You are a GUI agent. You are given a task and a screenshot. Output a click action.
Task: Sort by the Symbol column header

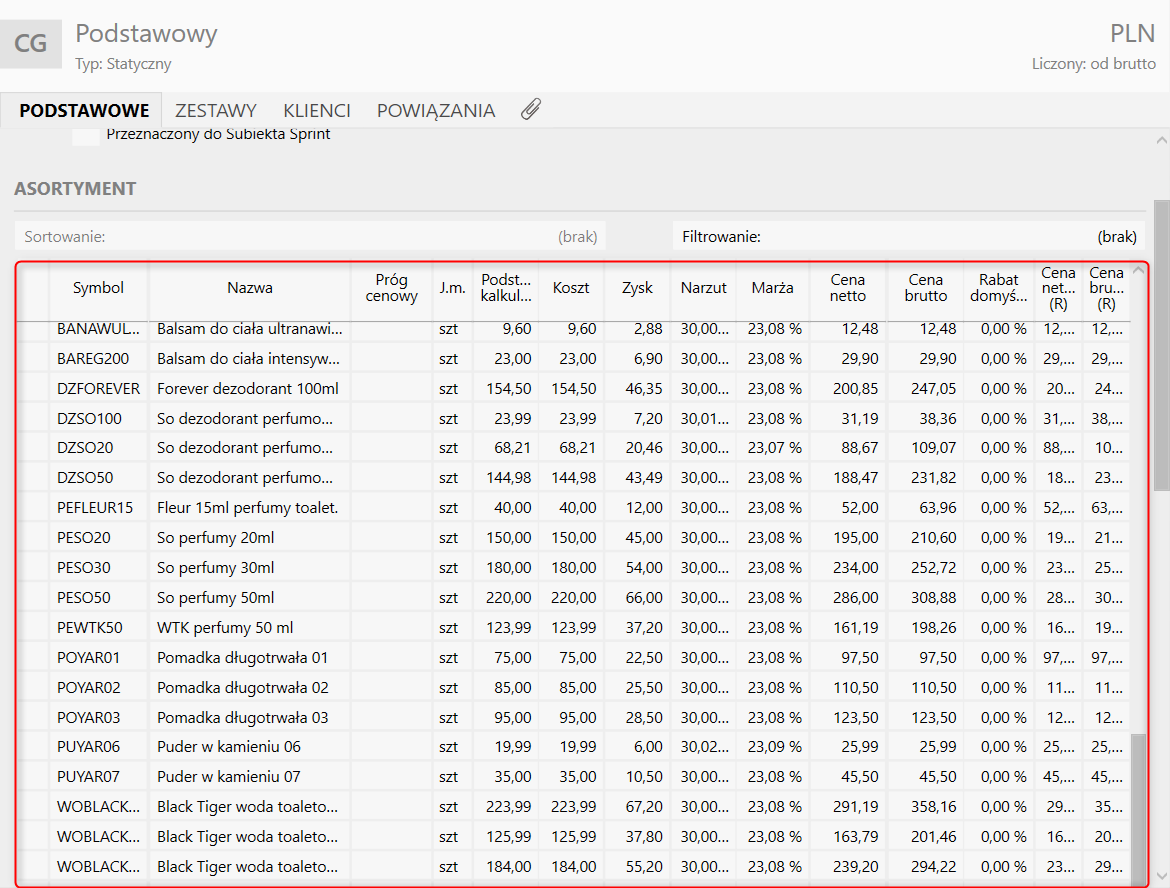click(98, 288)
